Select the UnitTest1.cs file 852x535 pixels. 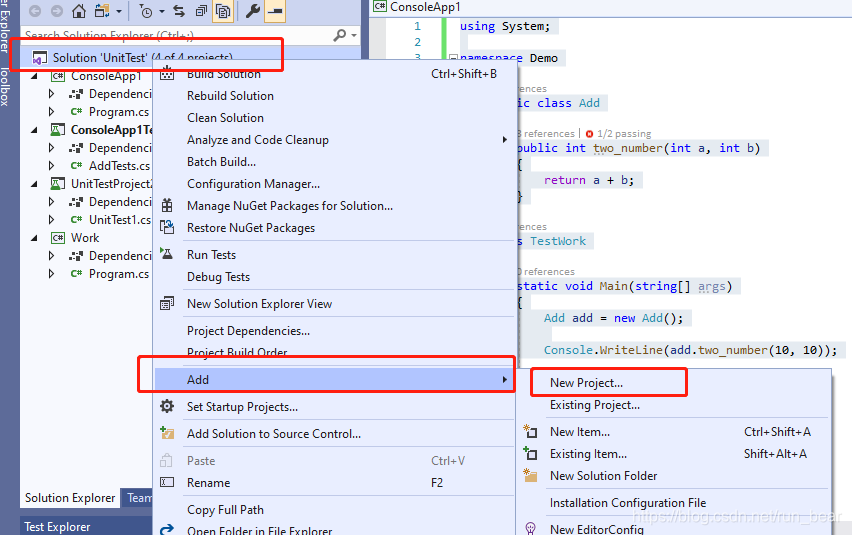pyautogui.click(x=120, y=219)
